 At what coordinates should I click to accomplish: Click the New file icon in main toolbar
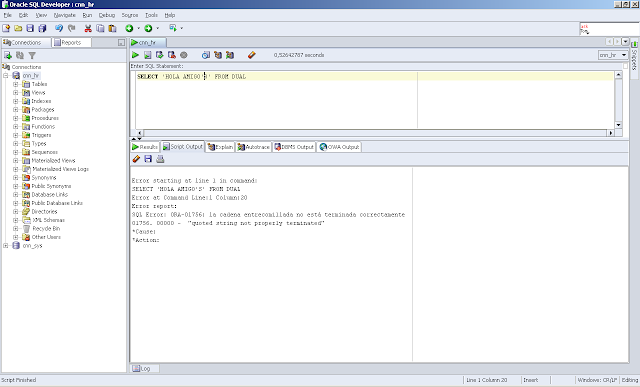[x=6, y=28]
